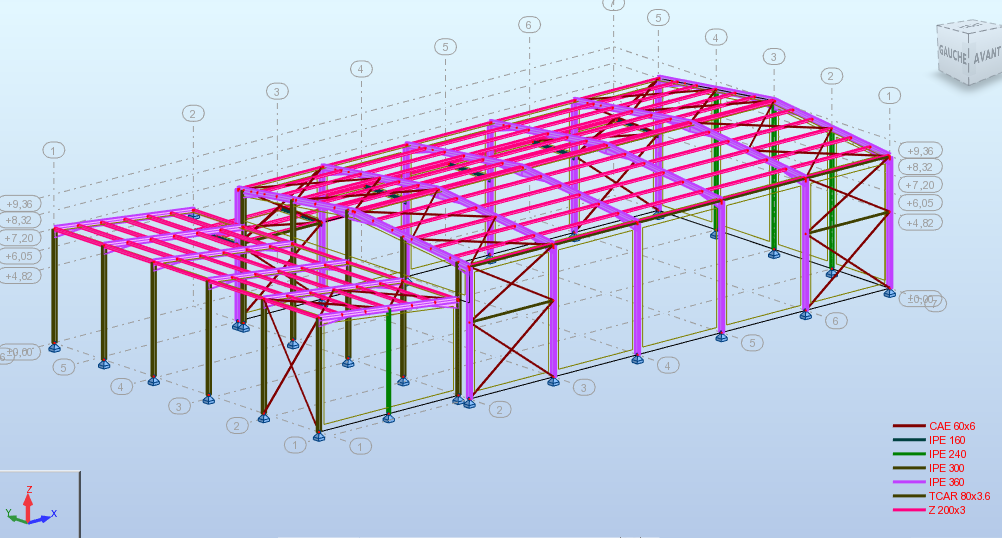Image resolution: width=1002 pixels, height=538 pixels.
Task: Select the IPE 360 legend label
Action: [947, 482]
